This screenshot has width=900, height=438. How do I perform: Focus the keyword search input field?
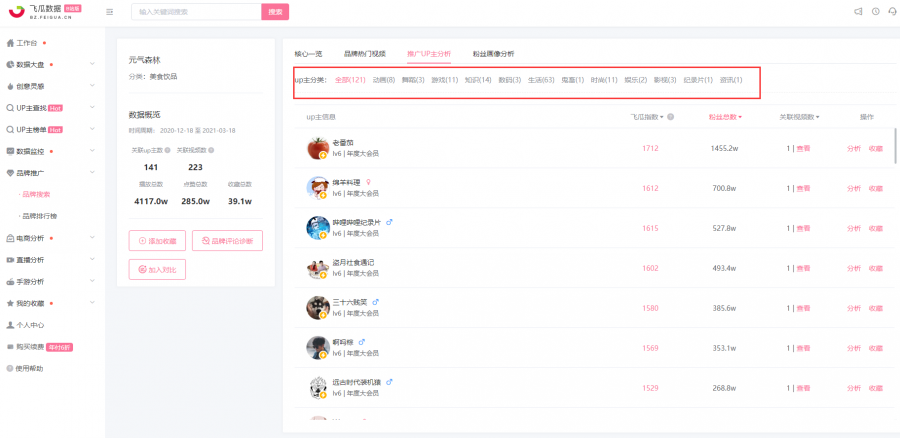pyautogui.click(x=196, y=11)
